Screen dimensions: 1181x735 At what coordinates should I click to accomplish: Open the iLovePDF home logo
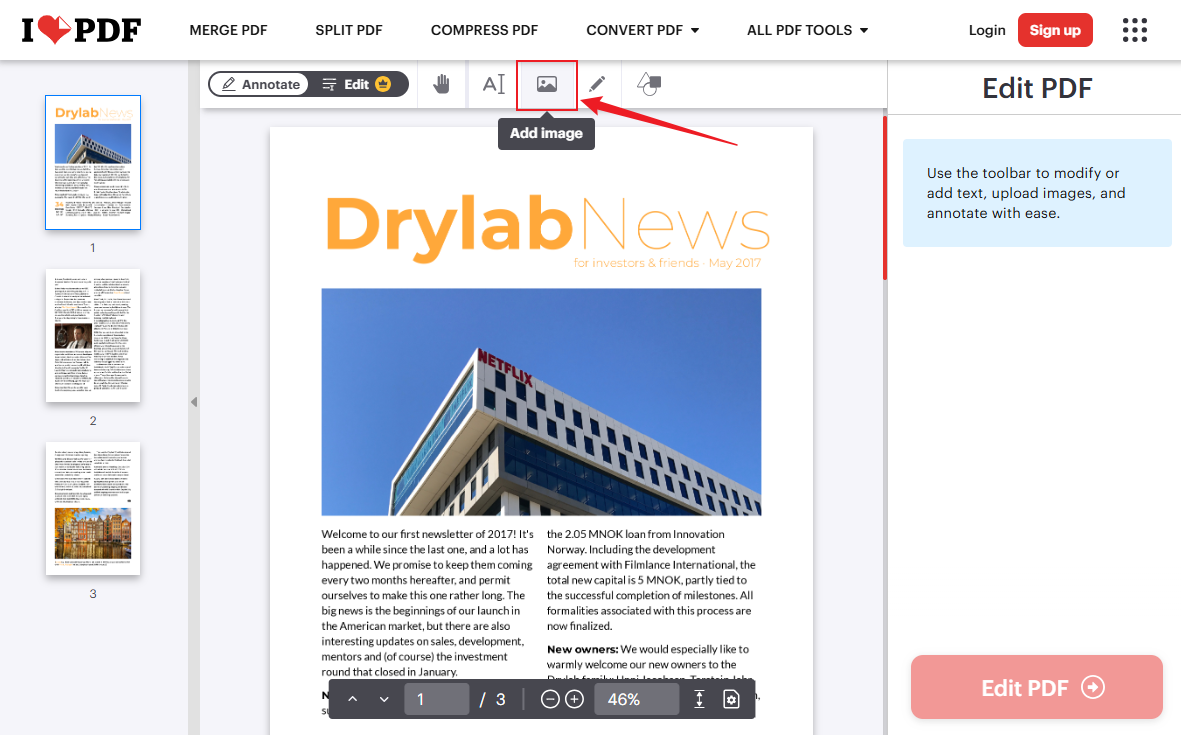click(x=81, y=30)
